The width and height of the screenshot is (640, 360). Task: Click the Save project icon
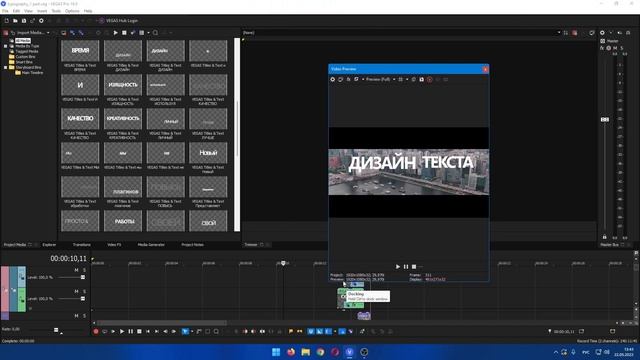tap(24, 21)
